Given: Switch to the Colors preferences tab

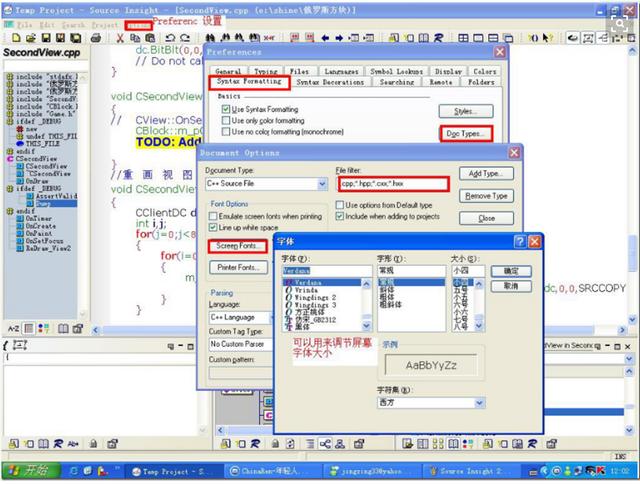Looking at the screenshot, I should tap(484, 71).
